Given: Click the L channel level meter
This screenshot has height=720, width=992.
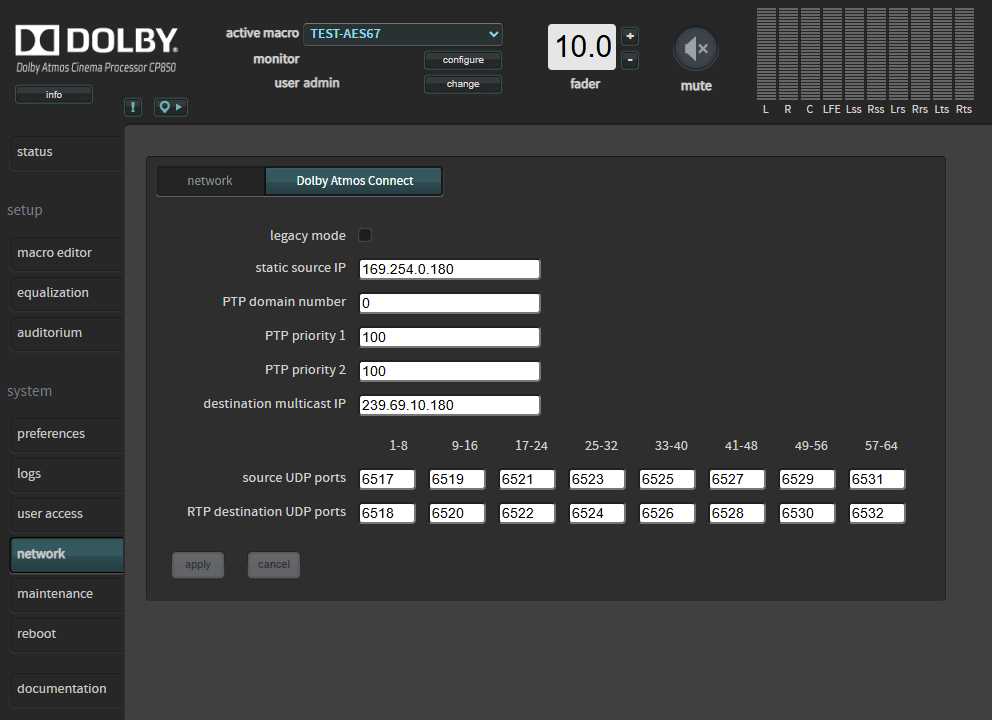Looking at the screenshot, I should tap(766, 54).
